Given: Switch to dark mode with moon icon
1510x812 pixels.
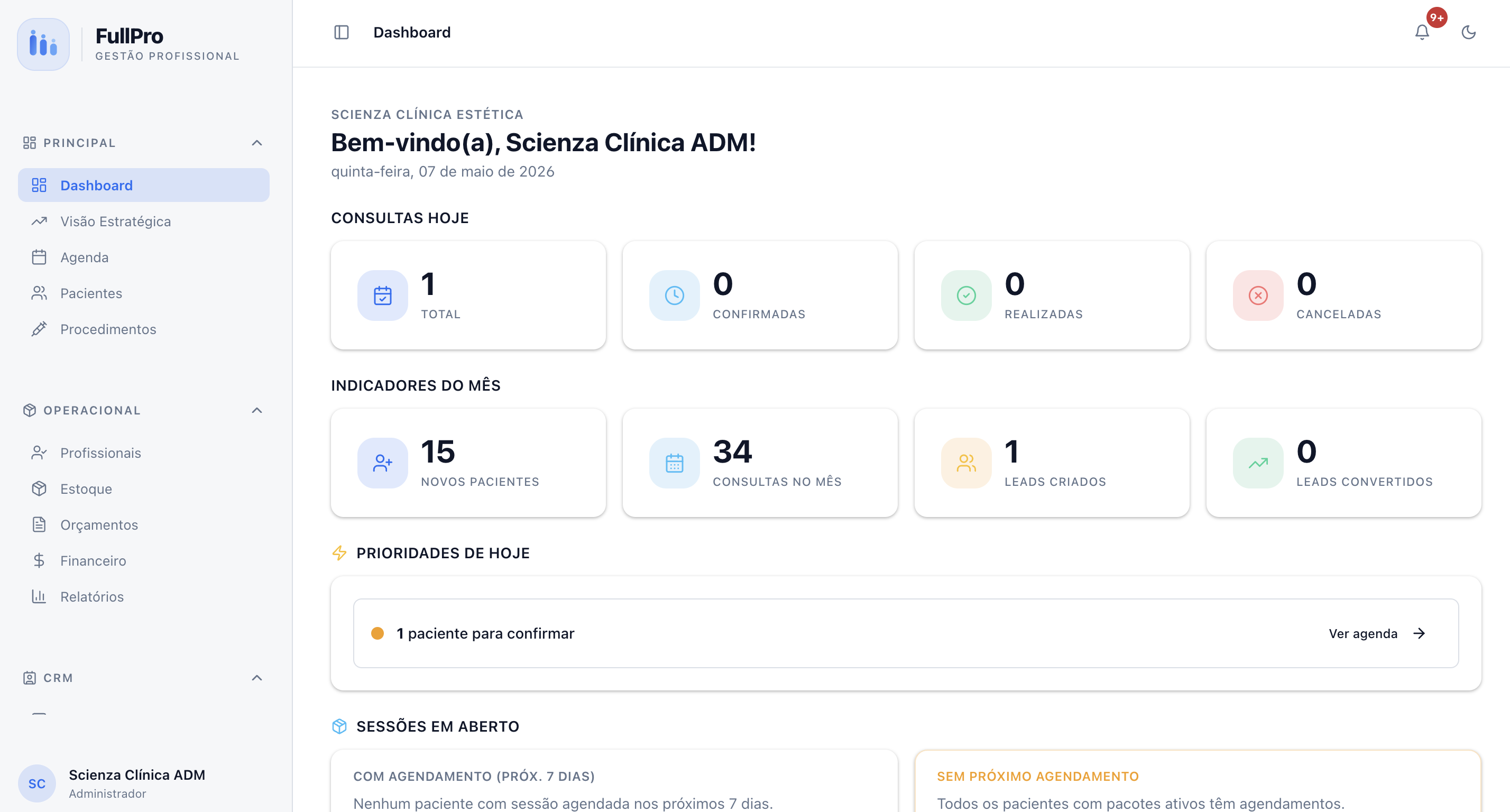Looking at the screenshot, I should pos(1468,32).
